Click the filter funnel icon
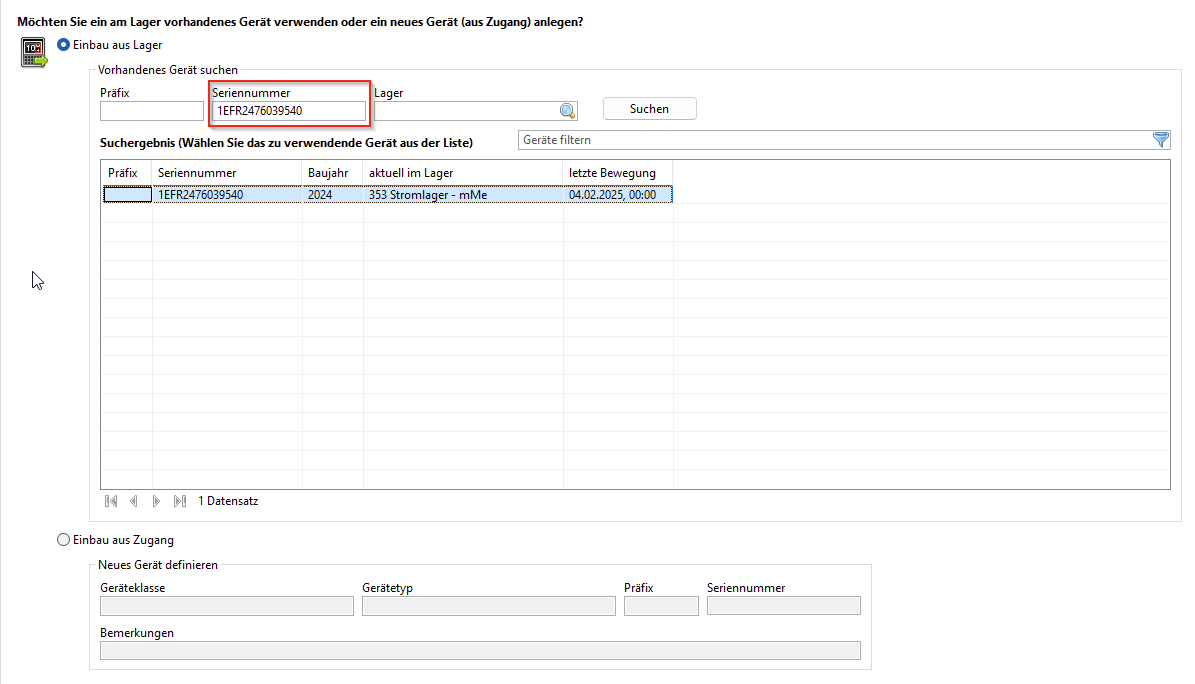 [x=1160, y=140]
